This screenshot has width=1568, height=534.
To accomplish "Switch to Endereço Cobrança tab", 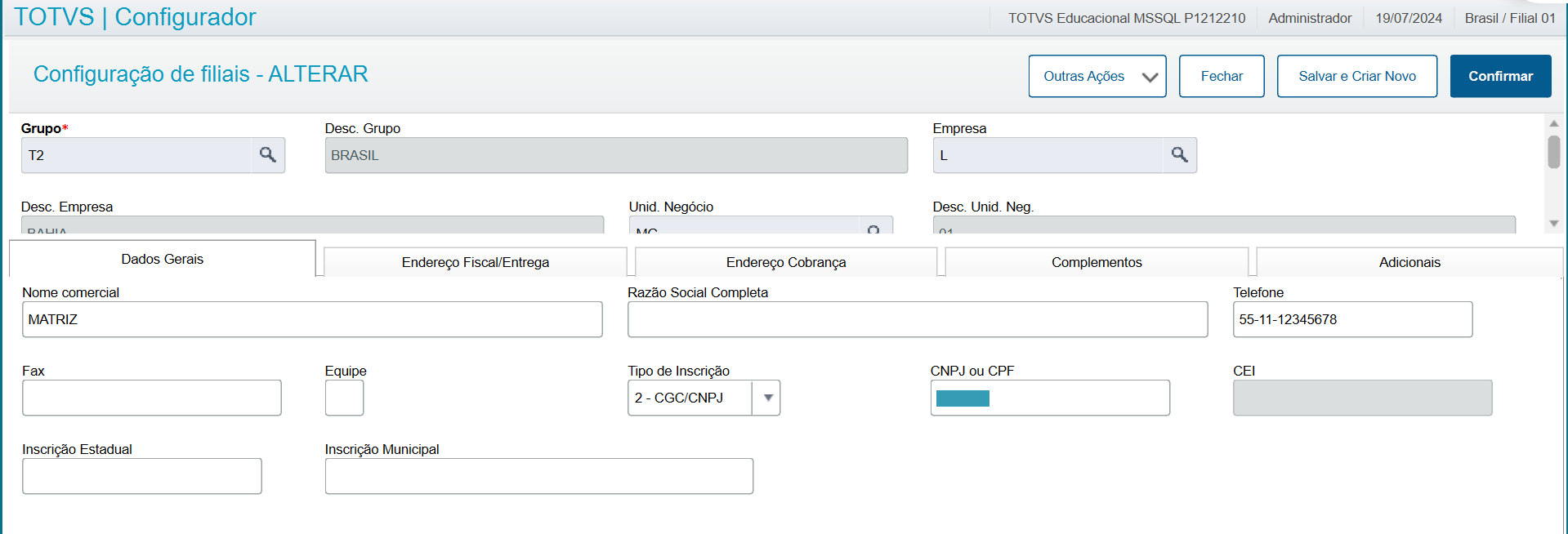I will pos(785,262).
